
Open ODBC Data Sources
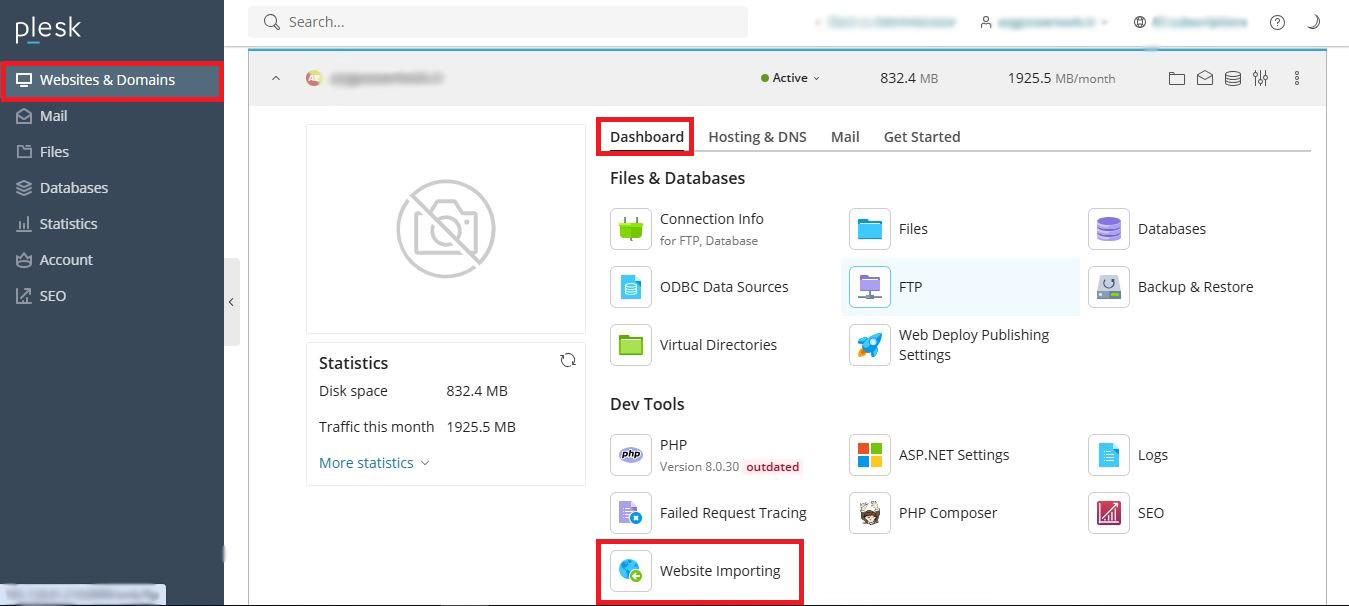click(700, 287)
